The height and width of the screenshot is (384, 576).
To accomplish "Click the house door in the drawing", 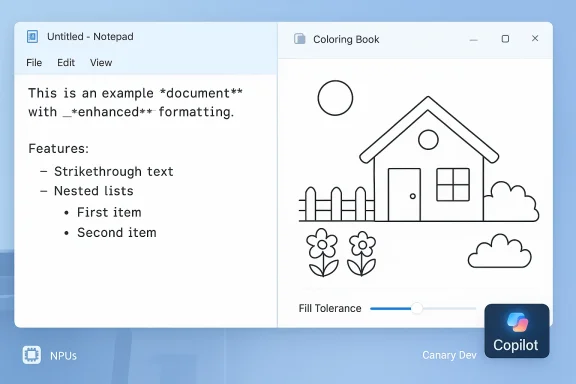I will [404, 195].
